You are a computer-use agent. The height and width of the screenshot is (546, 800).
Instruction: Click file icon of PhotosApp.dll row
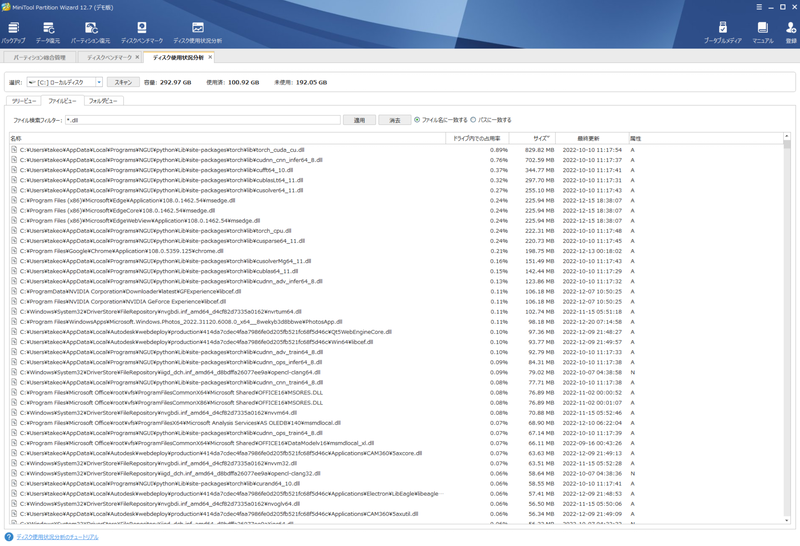click(14, 322)
